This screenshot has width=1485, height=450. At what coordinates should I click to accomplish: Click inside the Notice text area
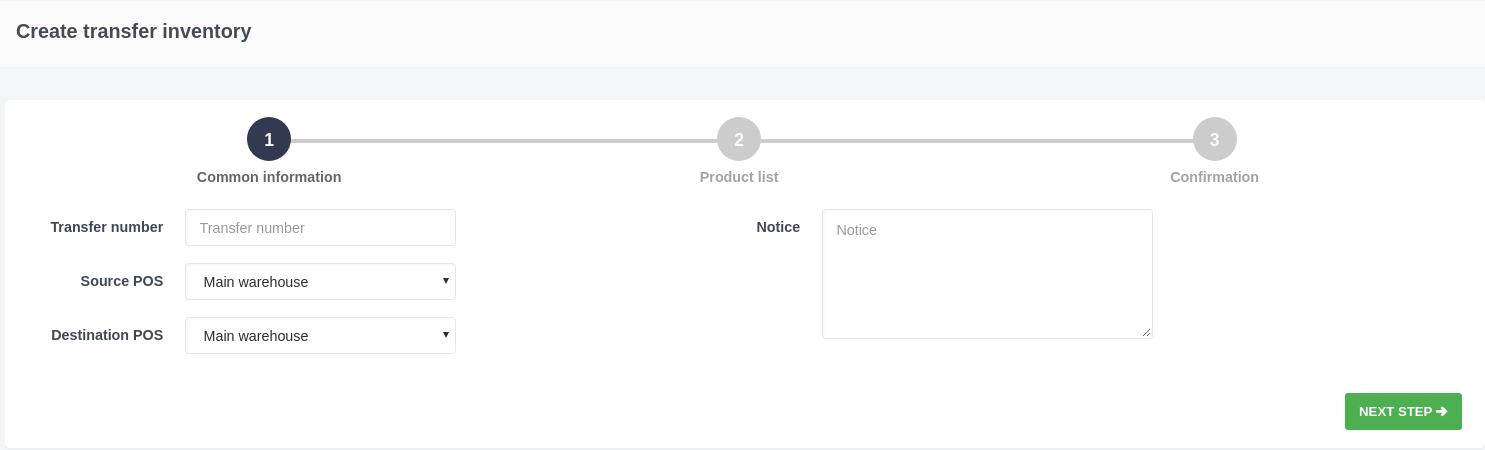pyautogui.click(x=987, y=274)
